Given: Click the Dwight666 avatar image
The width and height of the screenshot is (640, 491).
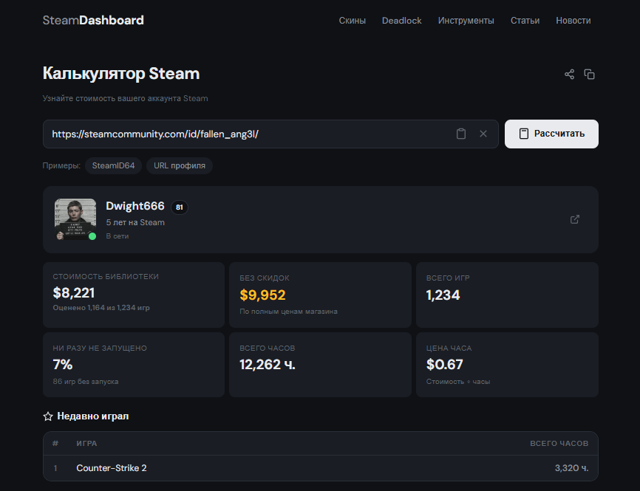Looking at the screenshot, I should [x=76, y=219].
